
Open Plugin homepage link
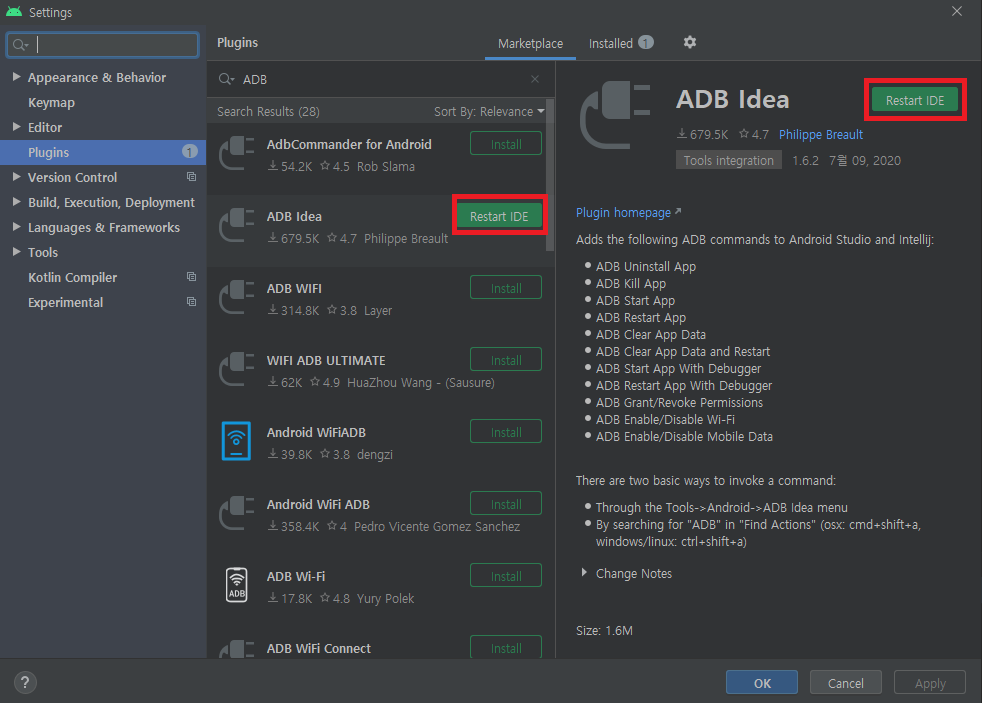tap(628, 213)
